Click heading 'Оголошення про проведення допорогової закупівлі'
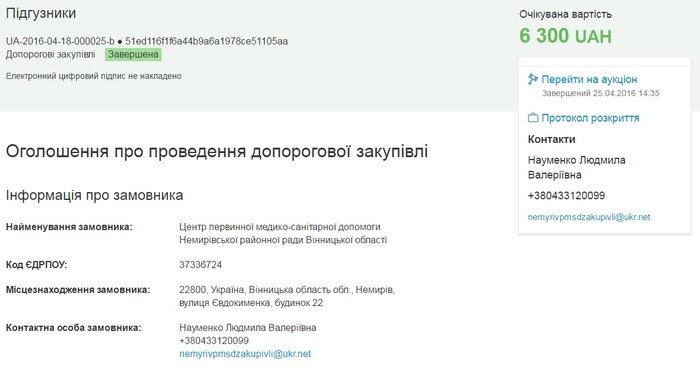This screenshot has width=700, height=379. click(217, 151)
